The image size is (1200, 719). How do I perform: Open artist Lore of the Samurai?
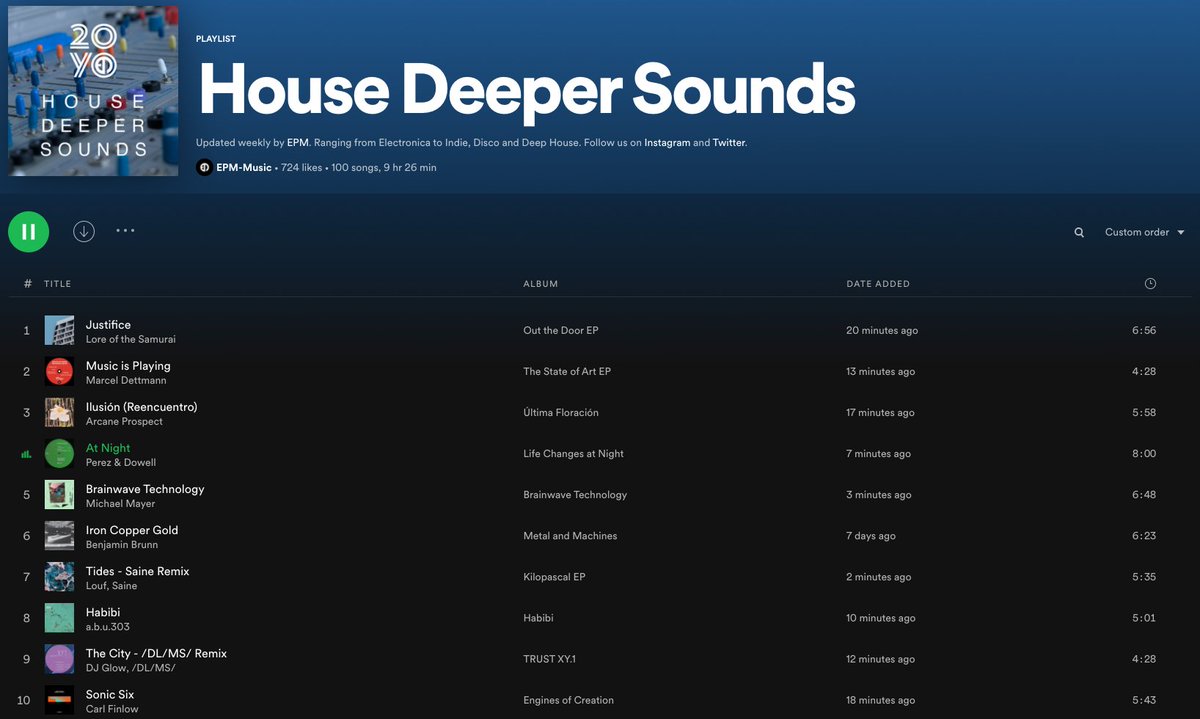(131, 340)
